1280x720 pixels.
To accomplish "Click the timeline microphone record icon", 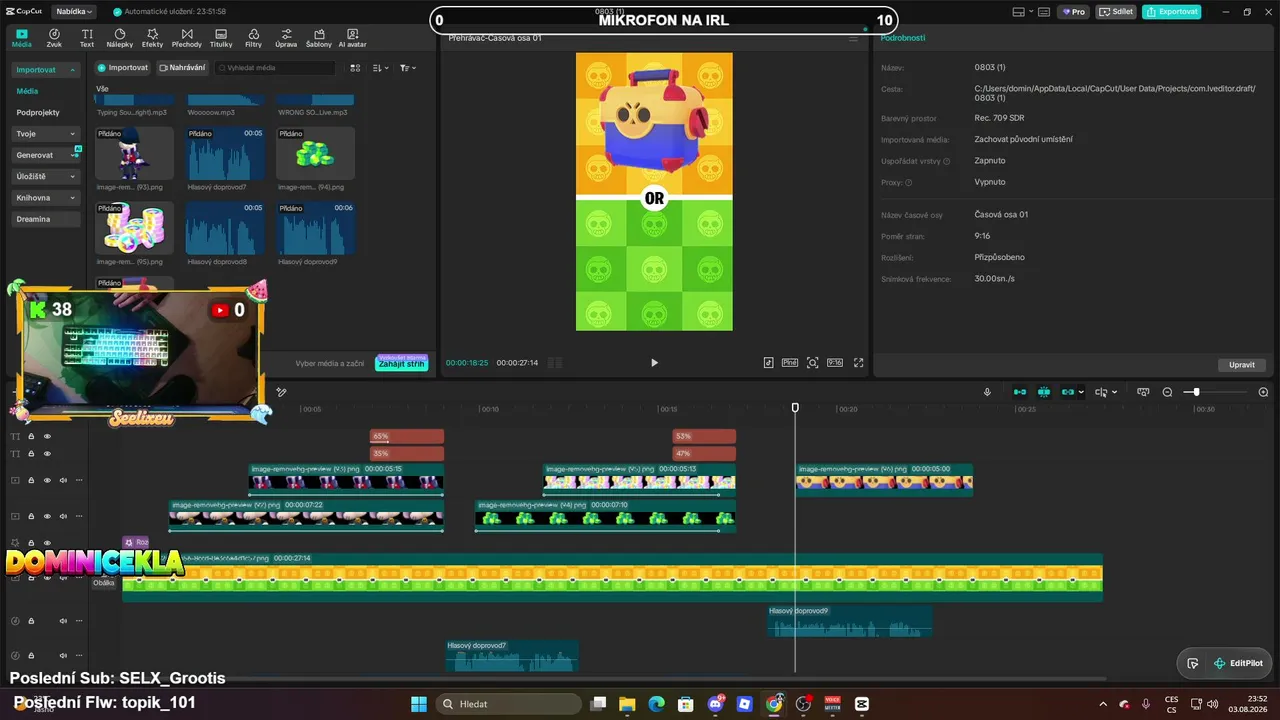I will pyautogui.click(x=987, y=392).
